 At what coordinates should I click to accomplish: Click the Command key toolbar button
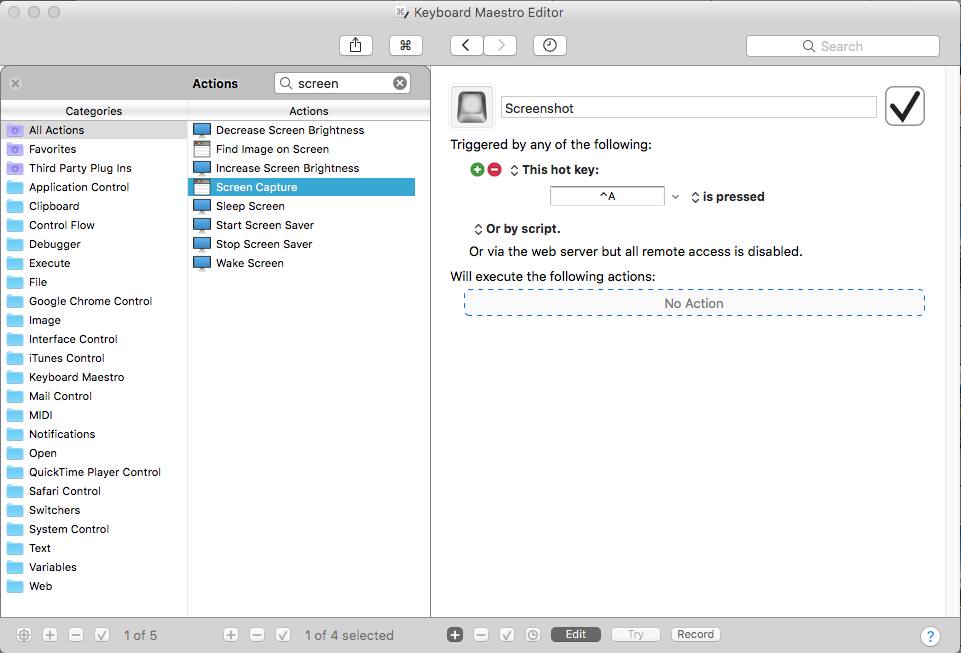point(406,45)
